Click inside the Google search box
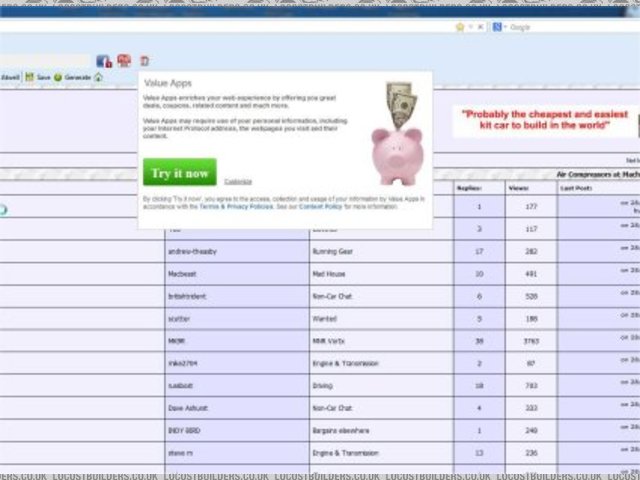The width and height of the screenshot is (640, 480). coord(570,27)
